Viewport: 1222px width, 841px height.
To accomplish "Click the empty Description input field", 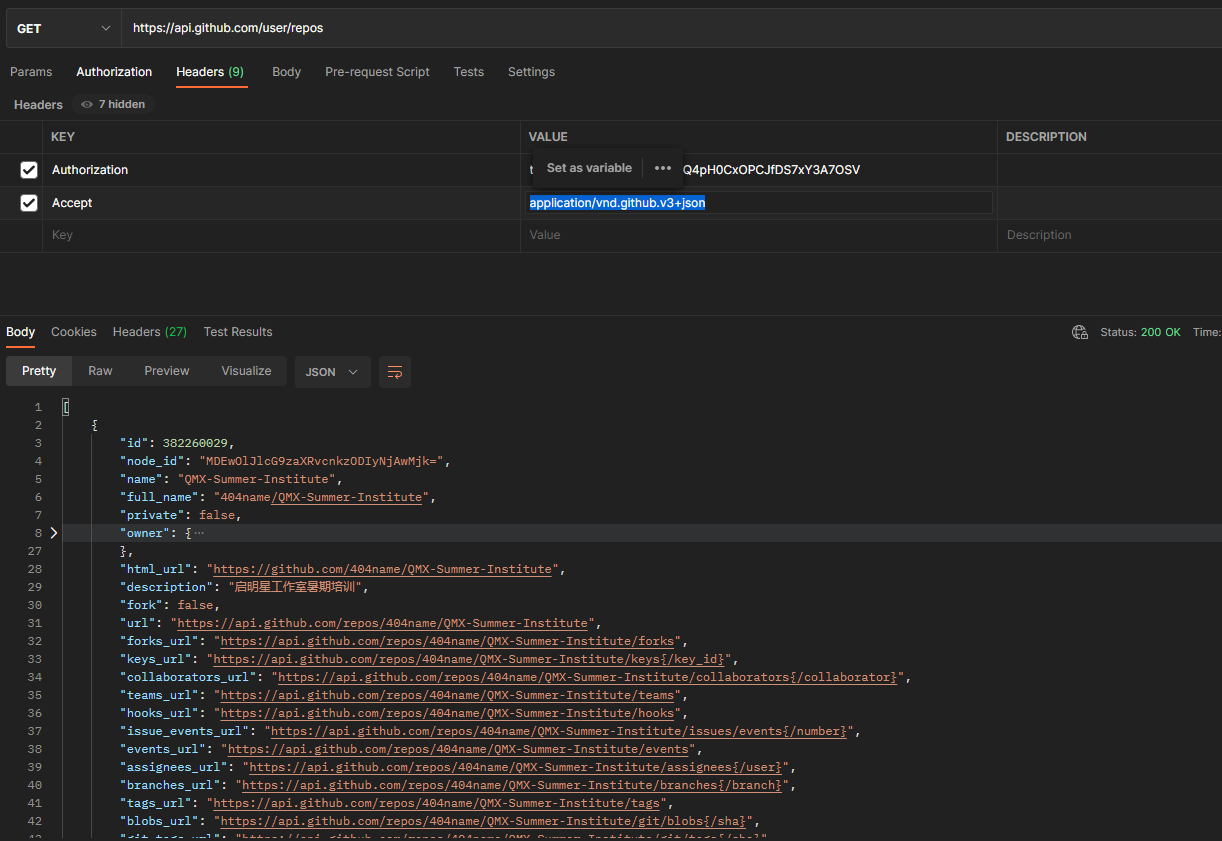I will click(1110, 235).
